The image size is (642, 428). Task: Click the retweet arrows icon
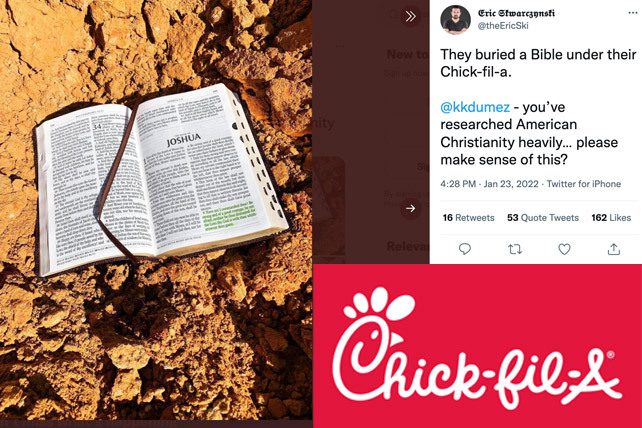(x=515, y=249)
